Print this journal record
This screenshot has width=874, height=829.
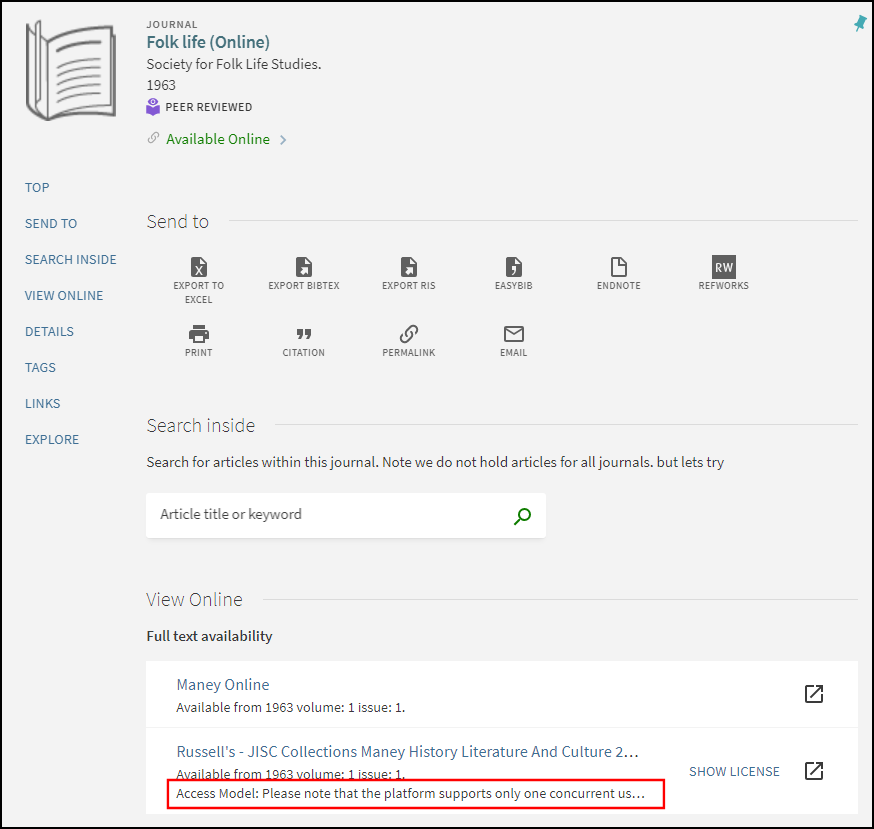[198, 334]
